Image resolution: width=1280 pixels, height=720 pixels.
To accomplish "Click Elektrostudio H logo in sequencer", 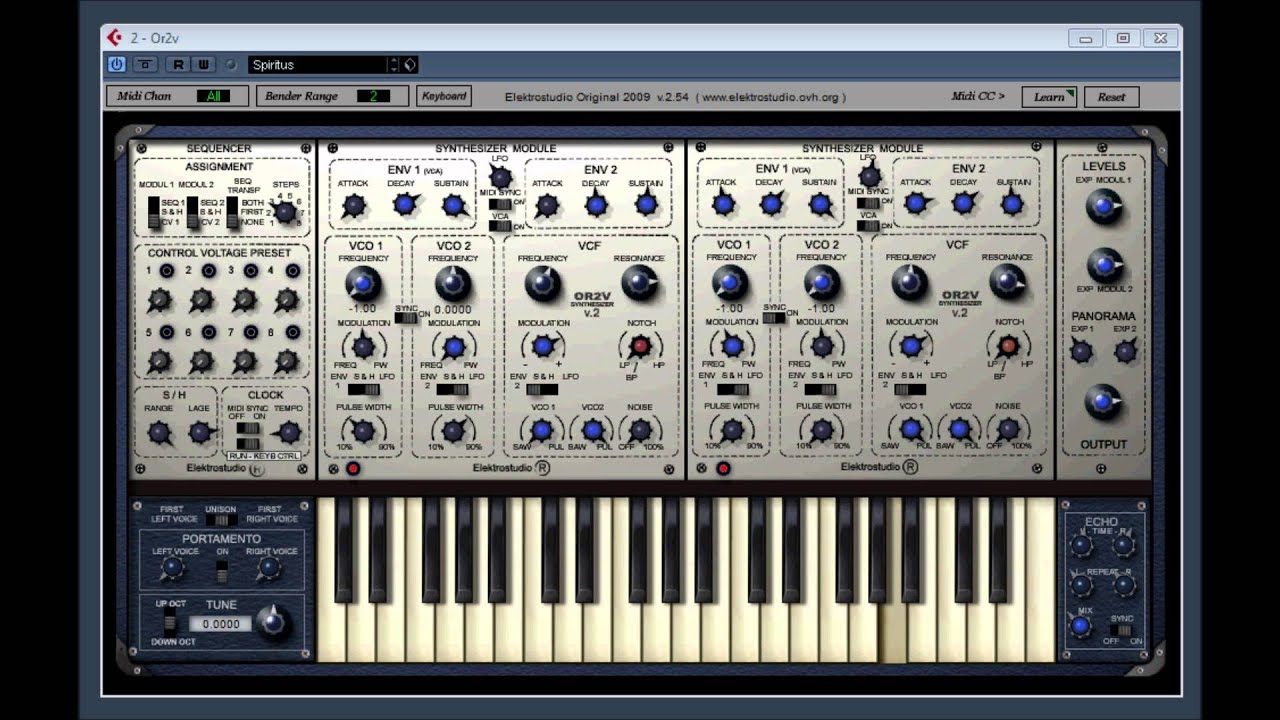I will 257,469.
